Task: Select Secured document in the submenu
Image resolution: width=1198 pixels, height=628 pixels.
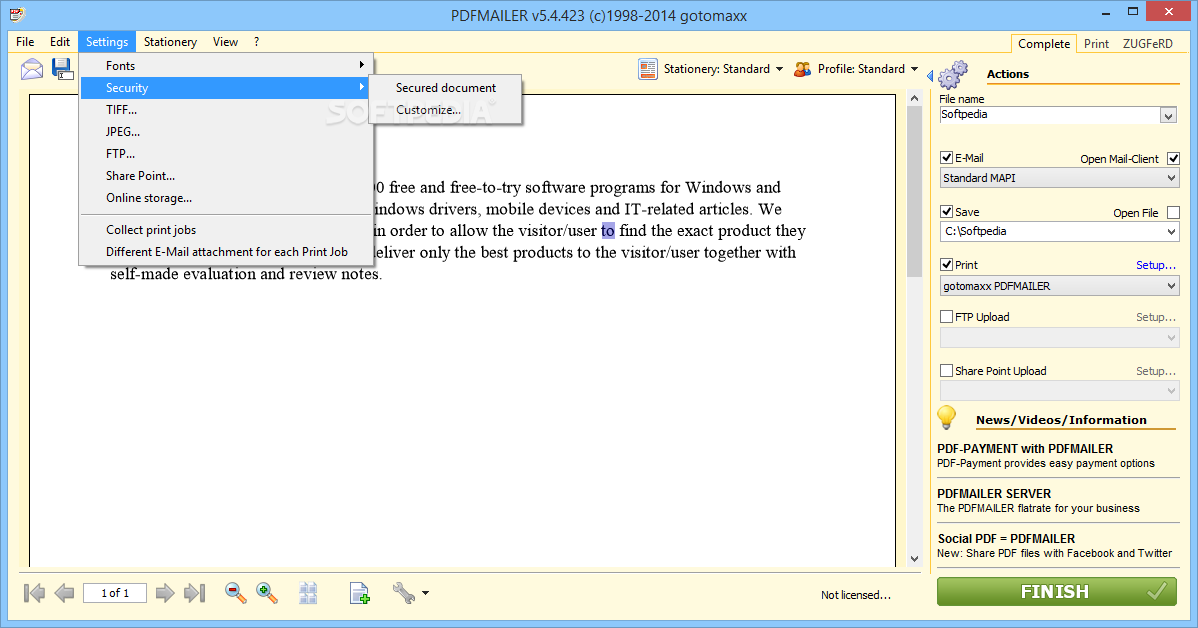Action: (x=445, y=88)
